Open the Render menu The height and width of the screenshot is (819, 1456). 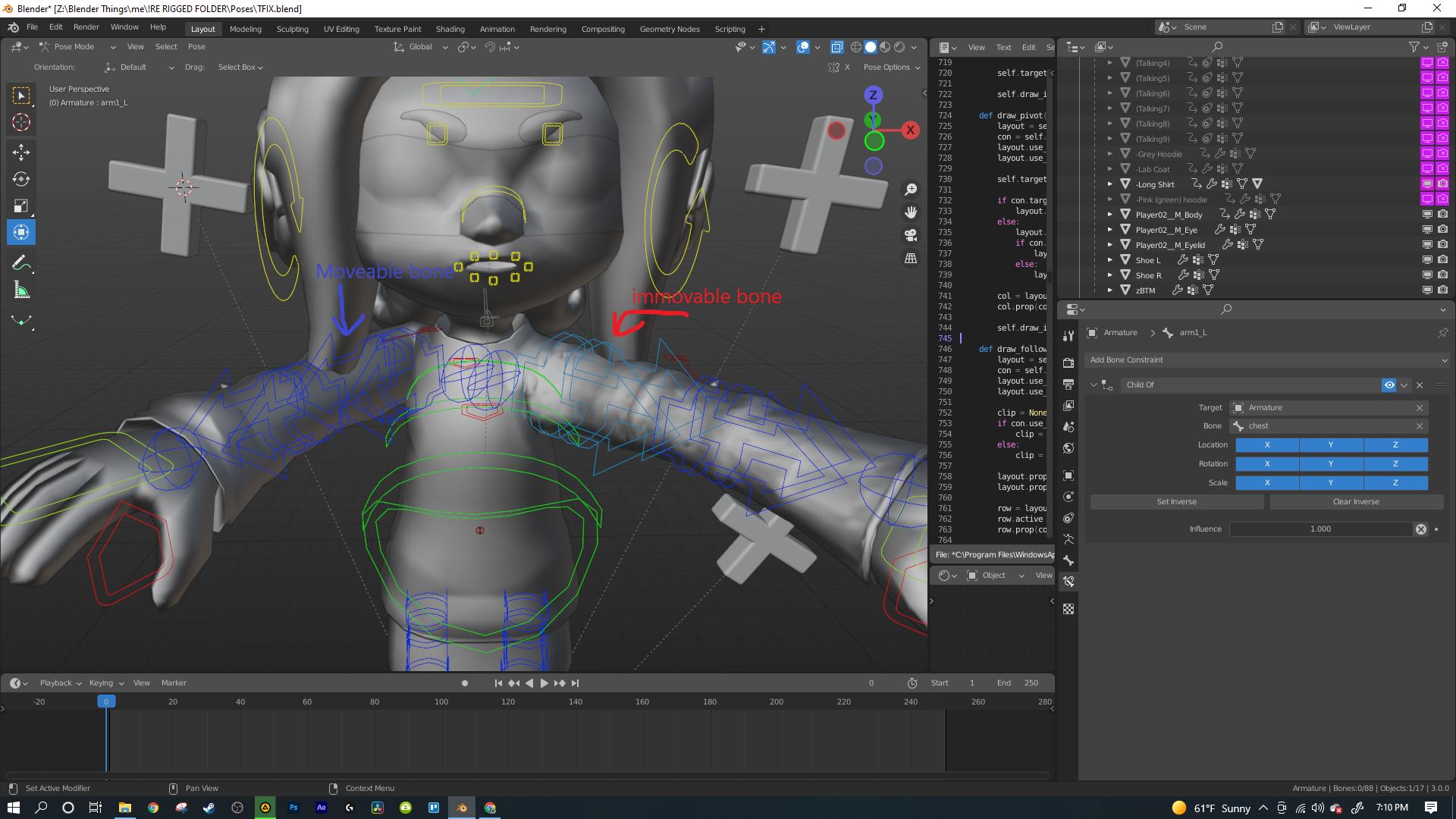(x=86, y=27)
